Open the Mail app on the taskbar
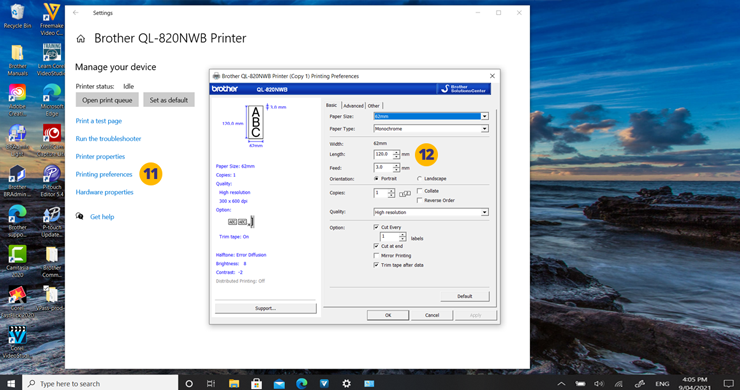 point(279,383)
